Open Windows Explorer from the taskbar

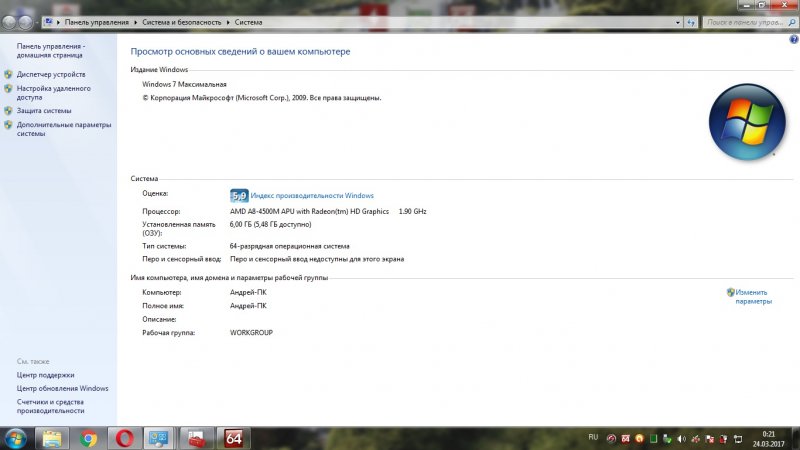(x=52, y=438)
